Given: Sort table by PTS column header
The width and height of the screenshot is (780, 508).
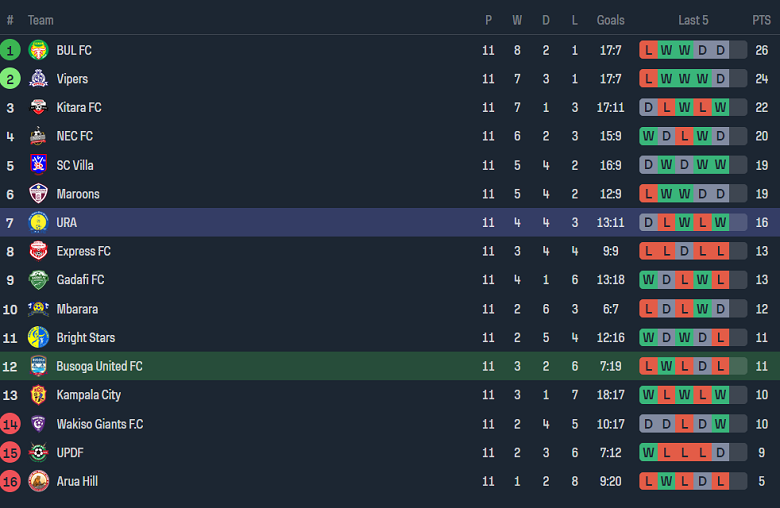Looking at the screenshot, I should [762, 20].
